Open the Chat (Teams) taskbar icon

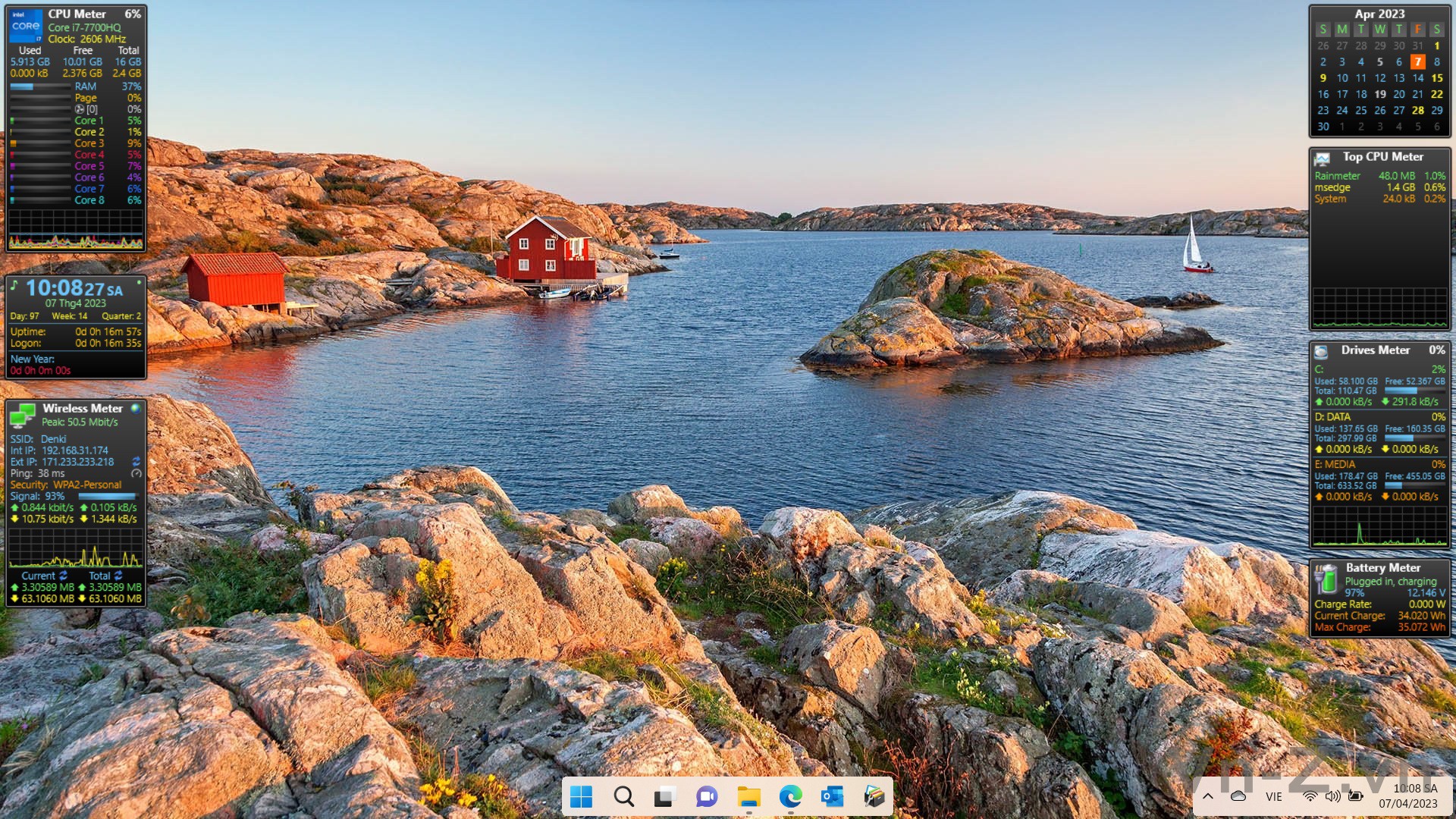coord(707,796)
